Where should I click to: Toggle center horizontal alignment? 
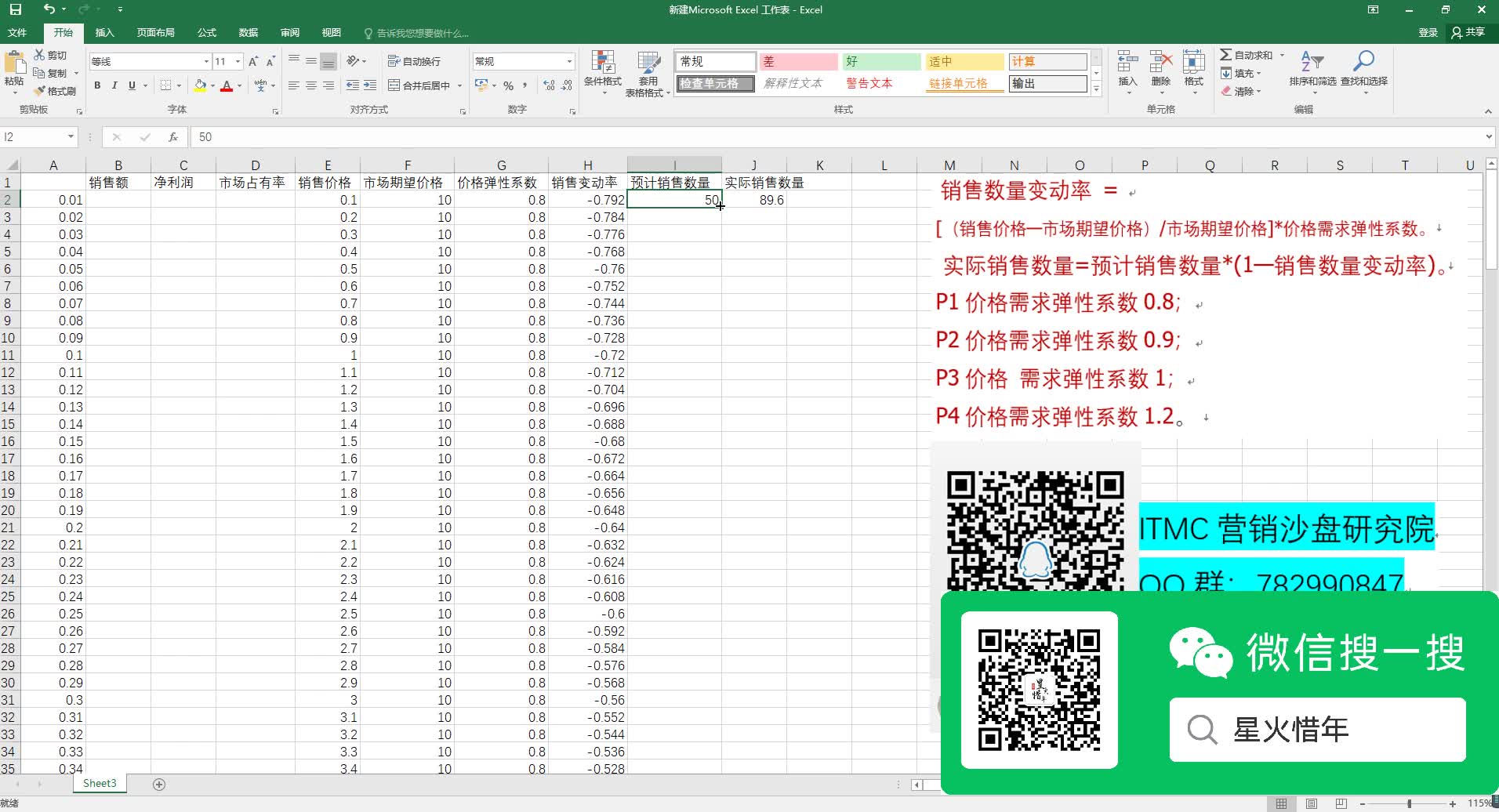[311, 85]
